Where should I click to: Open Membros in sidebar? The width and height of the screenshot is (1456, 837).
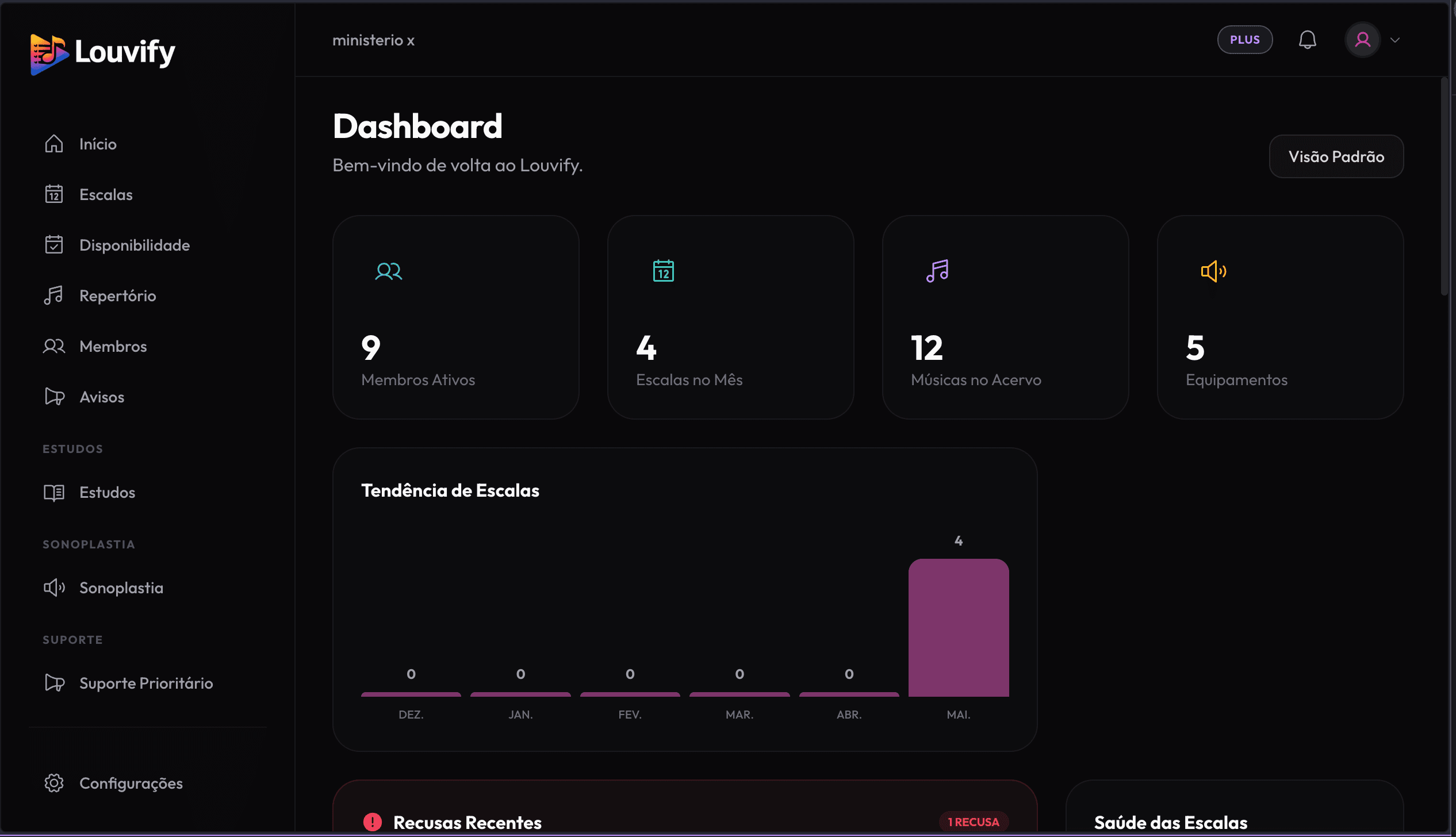[x=113, y=346]
